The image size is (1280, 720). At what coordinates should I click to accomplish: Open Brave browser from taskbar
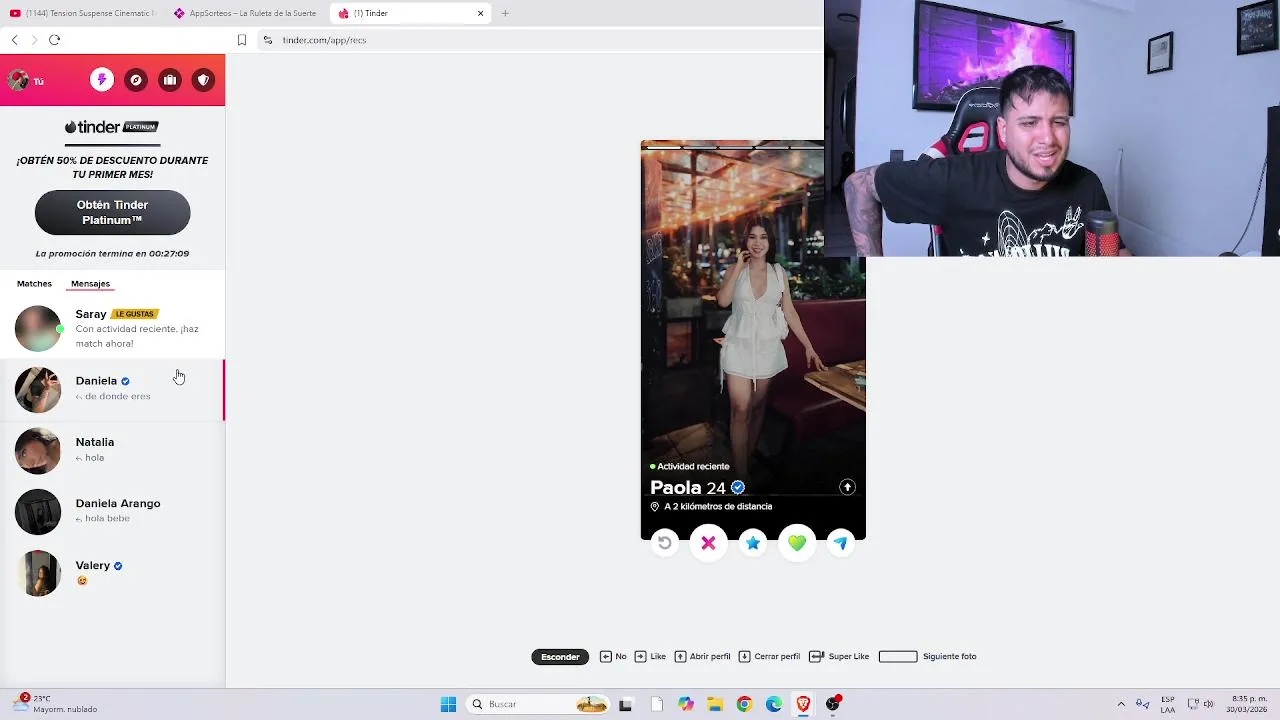pos(803,704)
